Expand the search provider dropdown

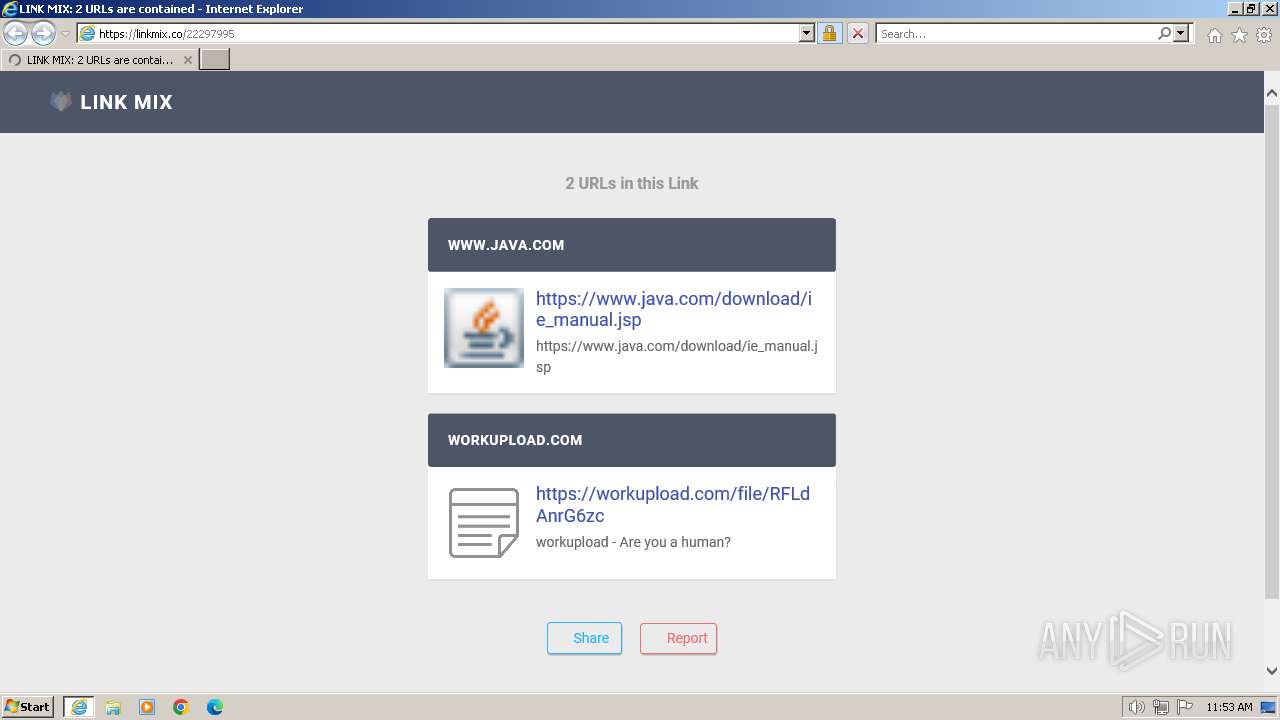pos(1181,34)
